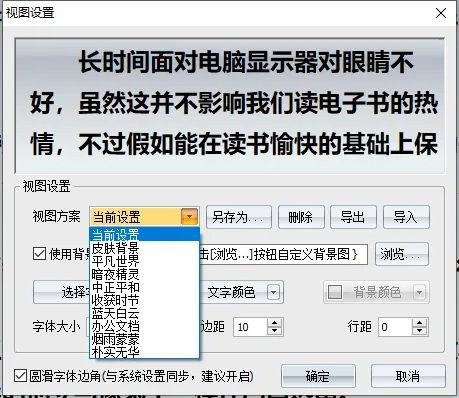The image size is (459, 398).
Task: Click the 文字颜色 button
Action: pyautogui.click(x=231, y=292)
